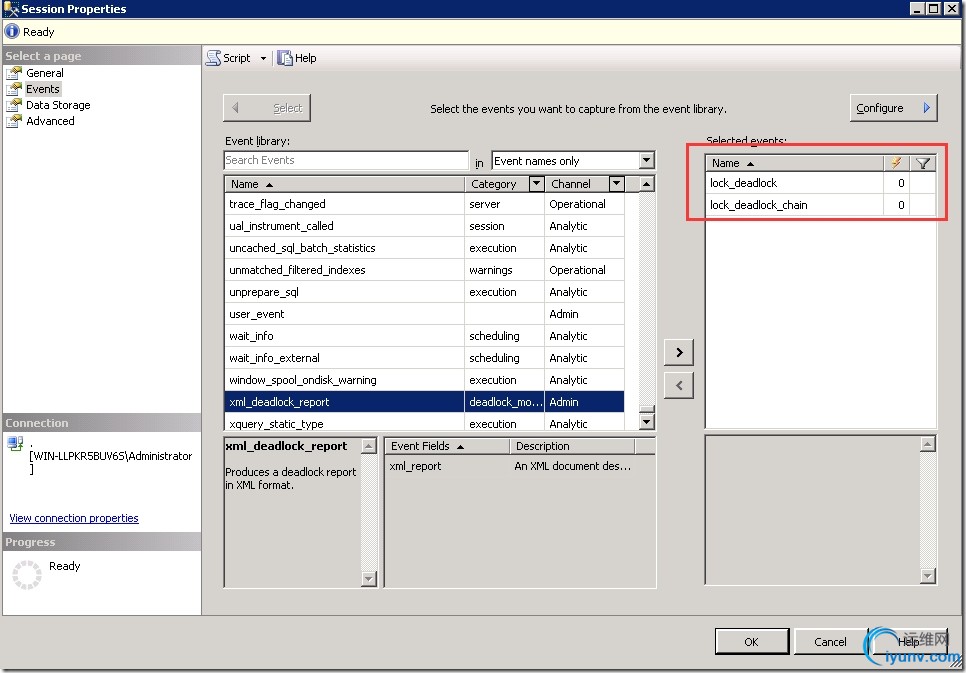The image size is (966, 673).
Task: Go to the Events page
Action: 43,89
